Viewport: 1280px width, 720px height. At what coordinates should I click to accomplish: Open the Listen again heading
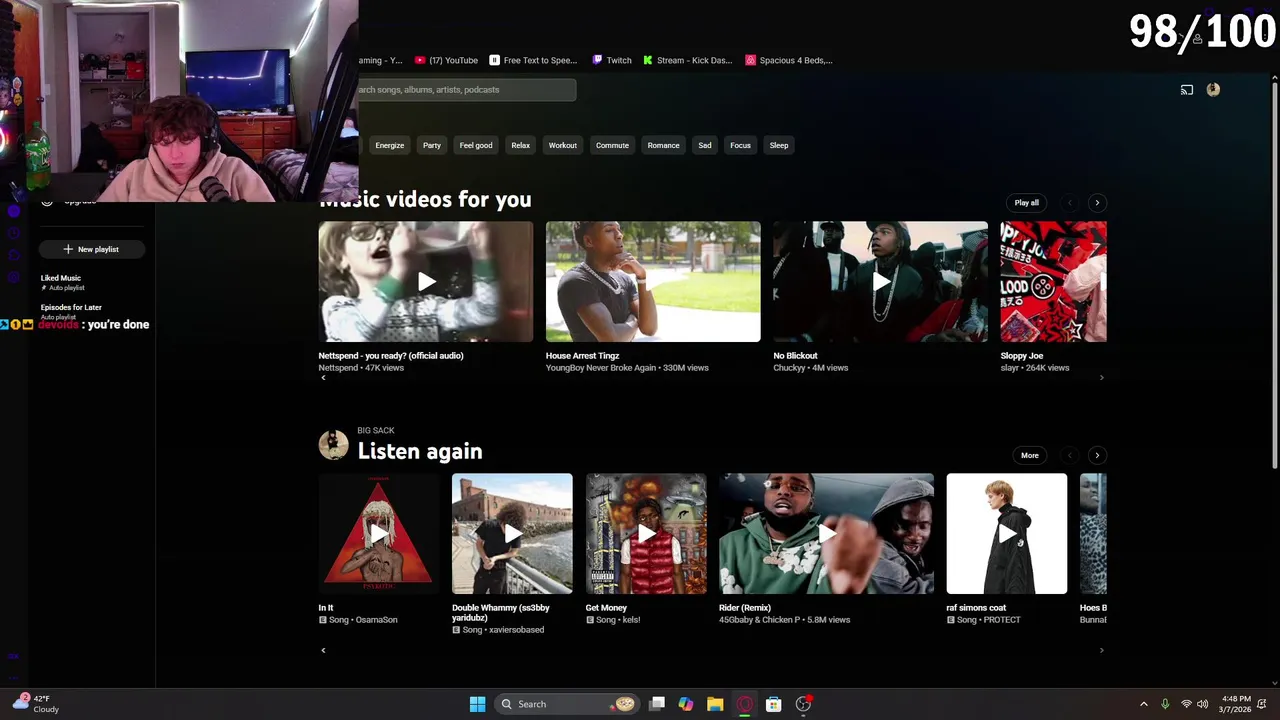[x=420, y=452]
